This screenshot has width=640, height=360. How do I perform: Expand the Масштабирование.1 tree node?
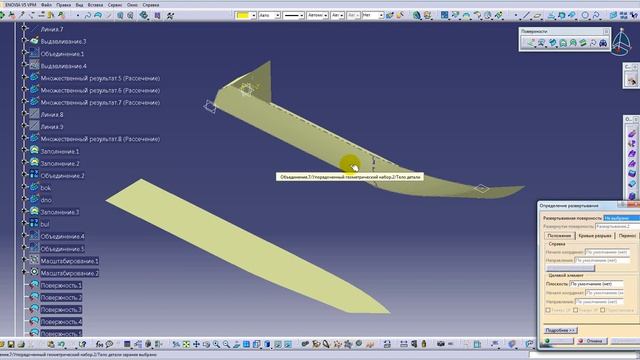pos(24,260)
